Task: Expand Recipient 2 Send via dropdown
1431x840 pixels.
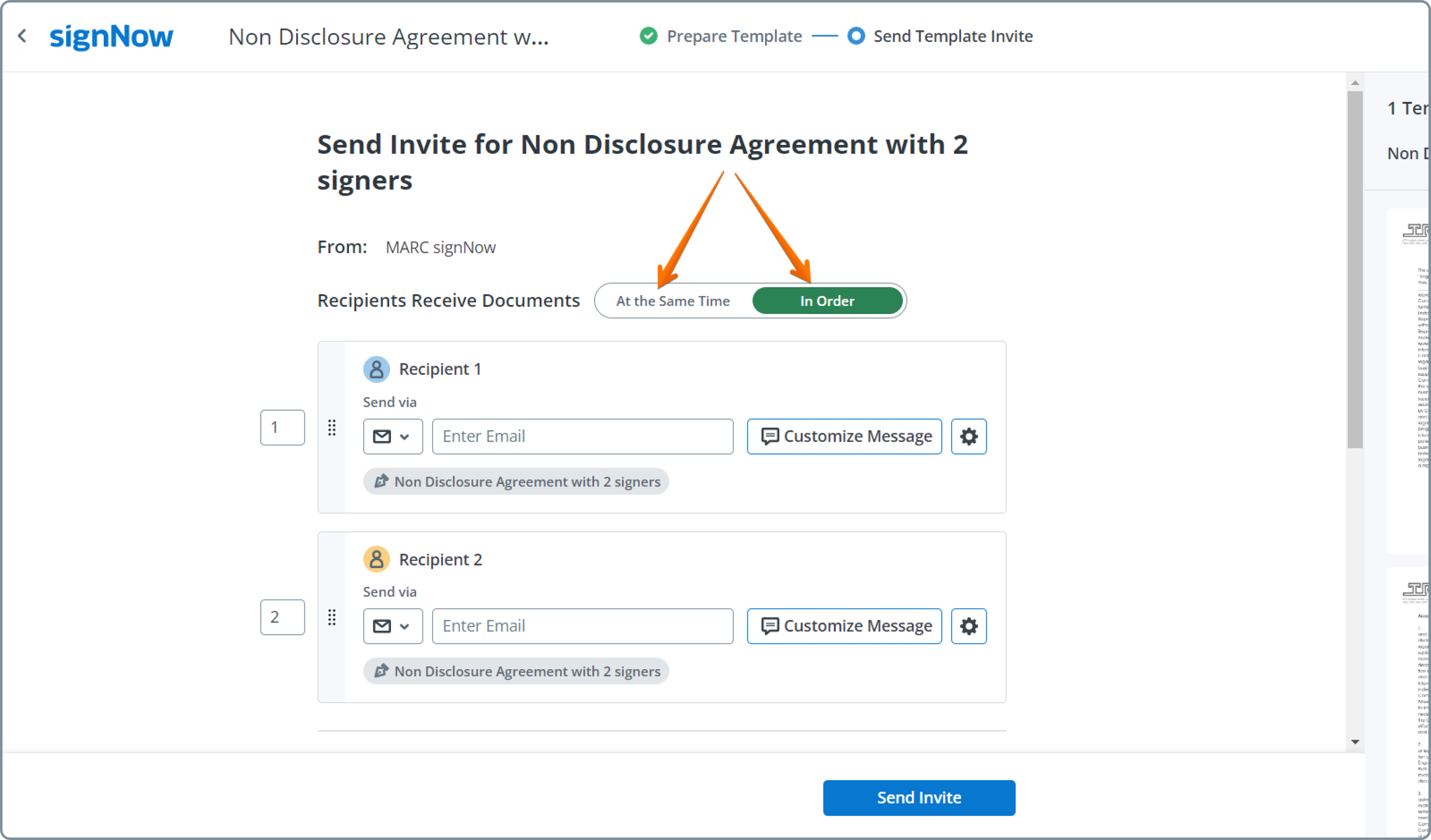Action: click(392, 626)
